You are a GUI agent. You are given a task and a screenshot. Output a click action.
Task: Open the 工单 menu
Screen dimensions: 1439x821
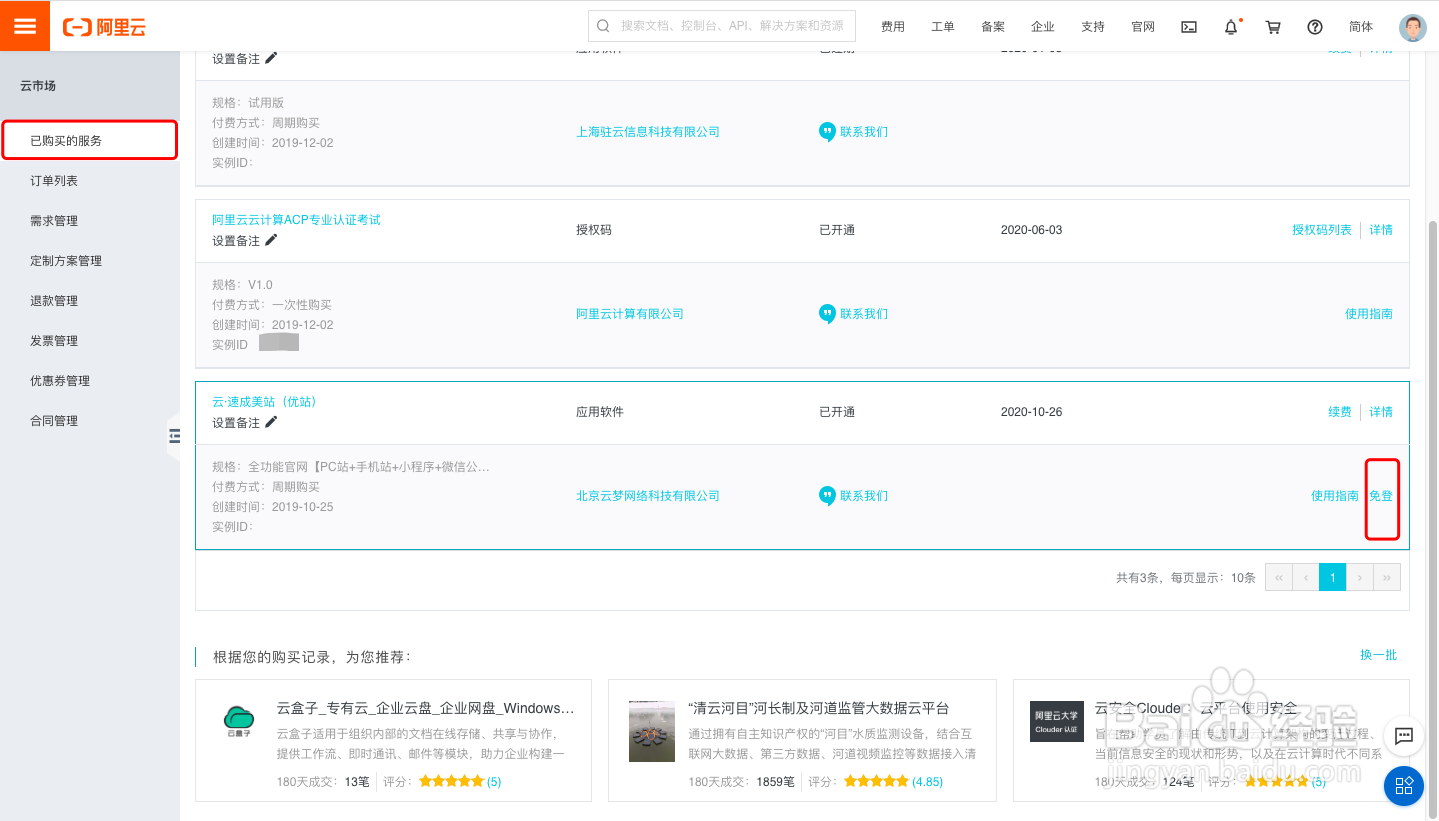tap(943, 27)
